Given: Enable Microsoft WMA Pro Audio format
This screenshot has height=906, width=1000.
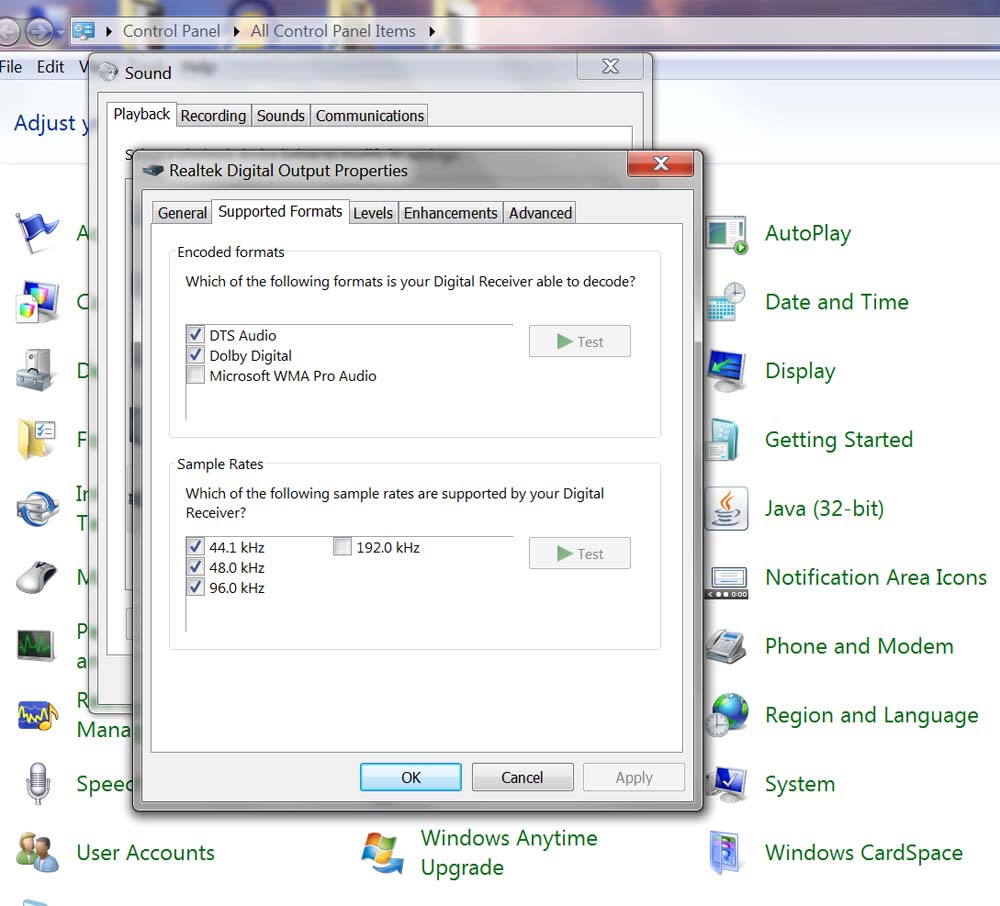Looking at the screenshot, I should 196,375.
